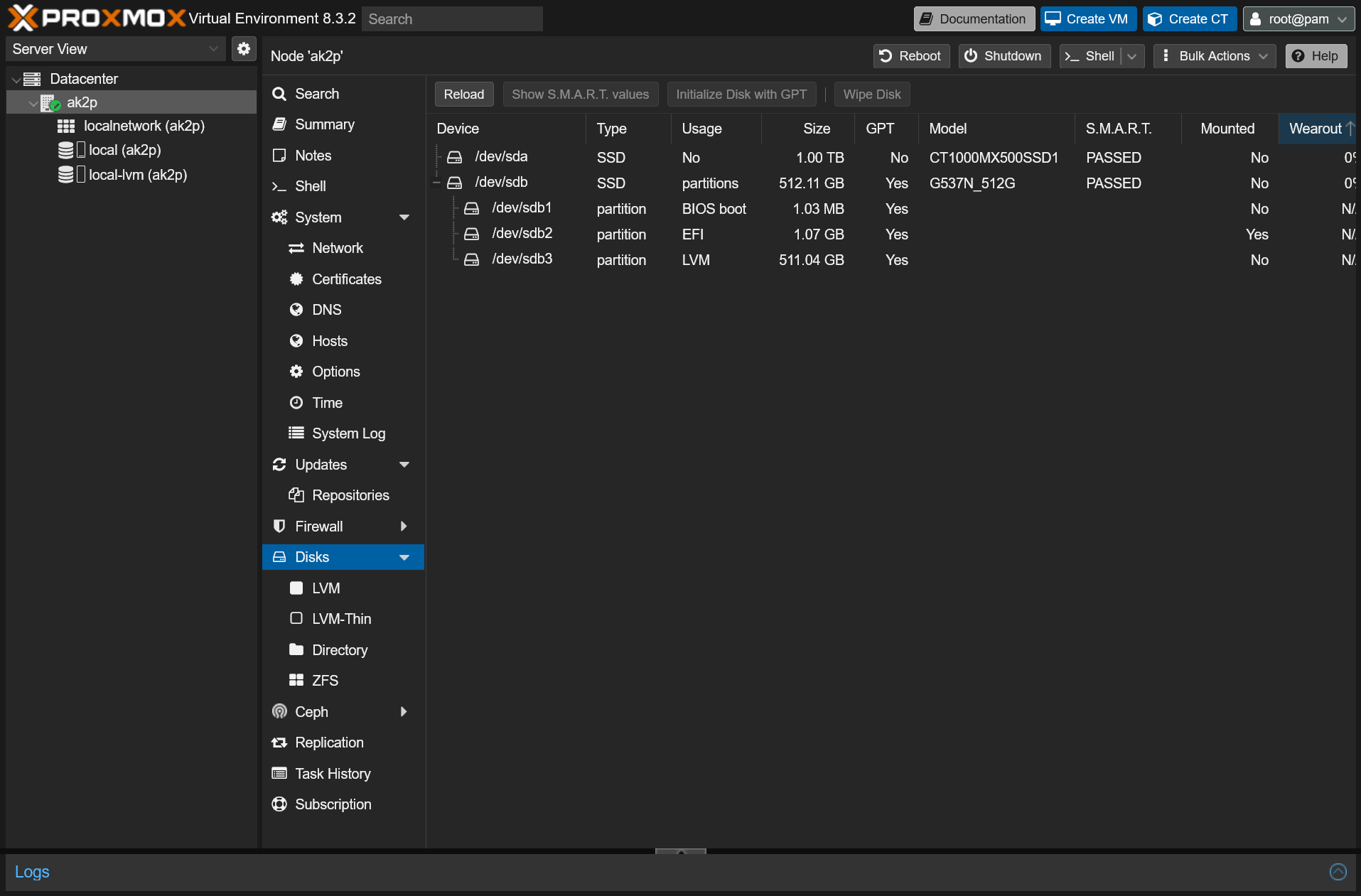This screenshot has height=896, width=1361.
Task: Click the Create CT button
Action: click(x=1189, y=19)
